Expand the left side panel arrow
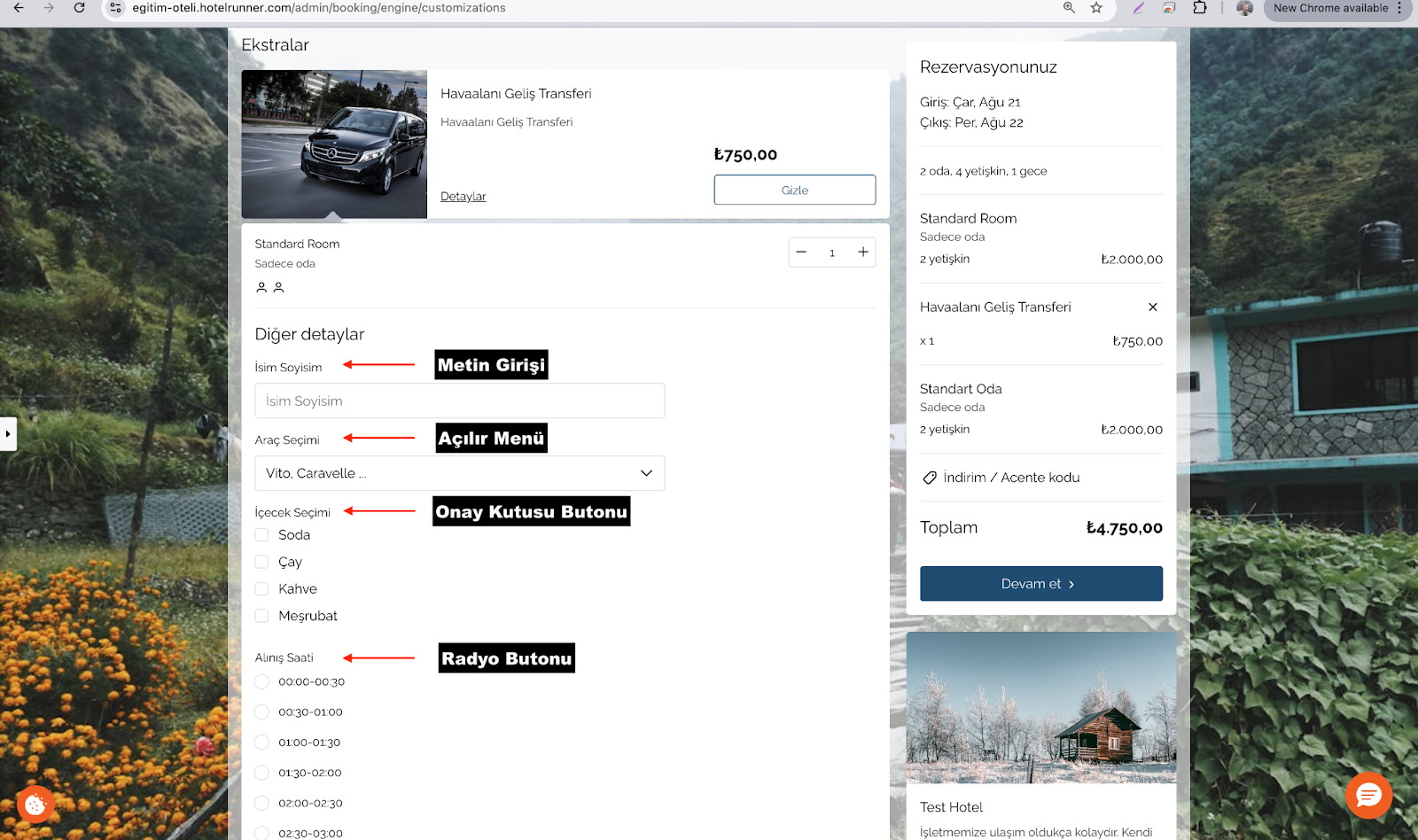The image size is (1418, 840). tap(8, 434)
